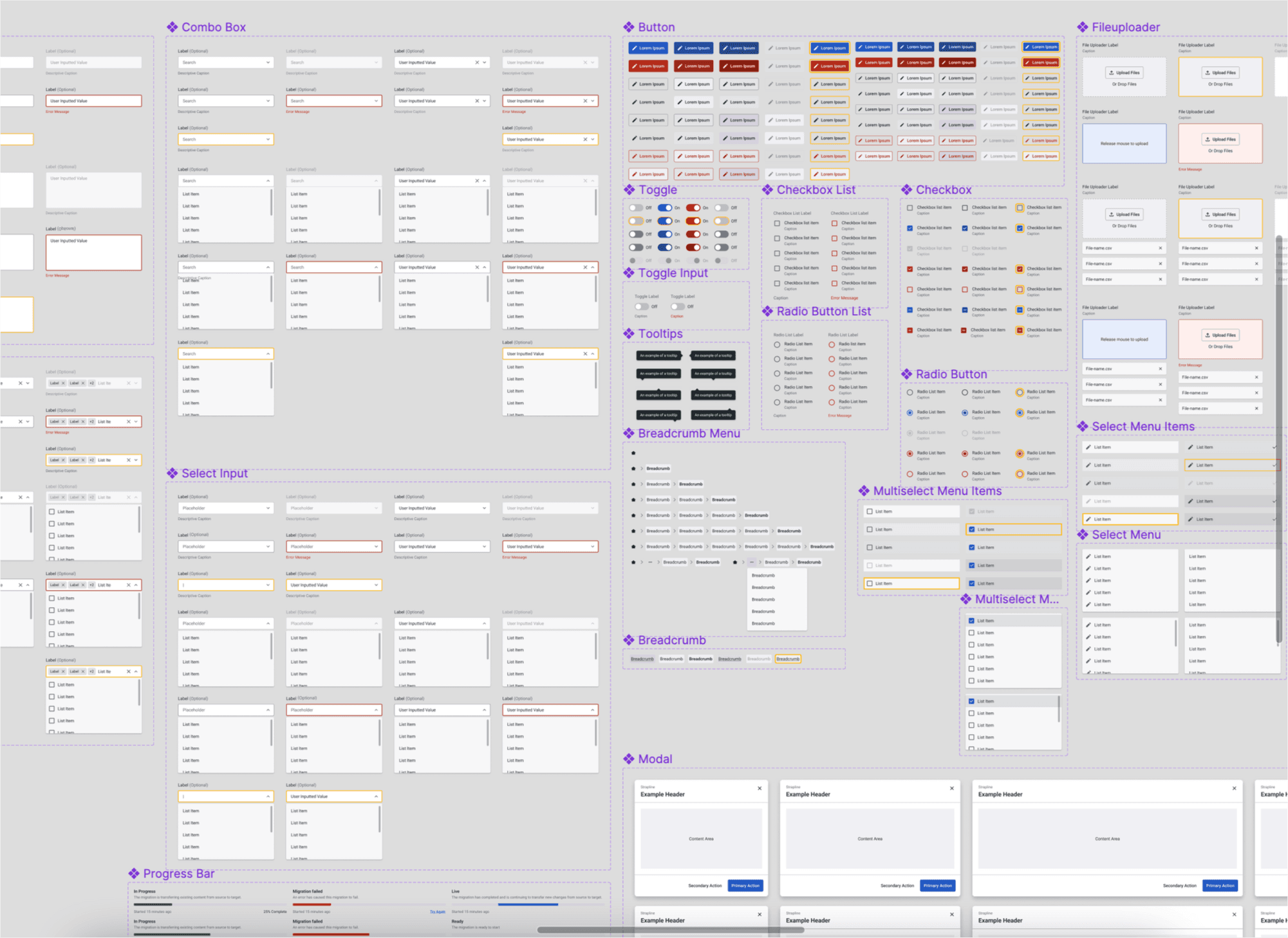The height and width of the screenshot is (938, 1288).
Task: Click the diamond icon next to Breadcrumb Menu title
Action: pyautogui.click(x=629, y=434)
